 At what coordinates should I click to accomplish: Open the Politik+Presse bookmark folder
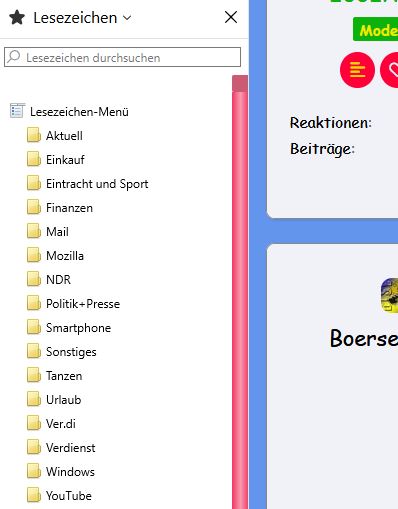[x=83, y=304]
